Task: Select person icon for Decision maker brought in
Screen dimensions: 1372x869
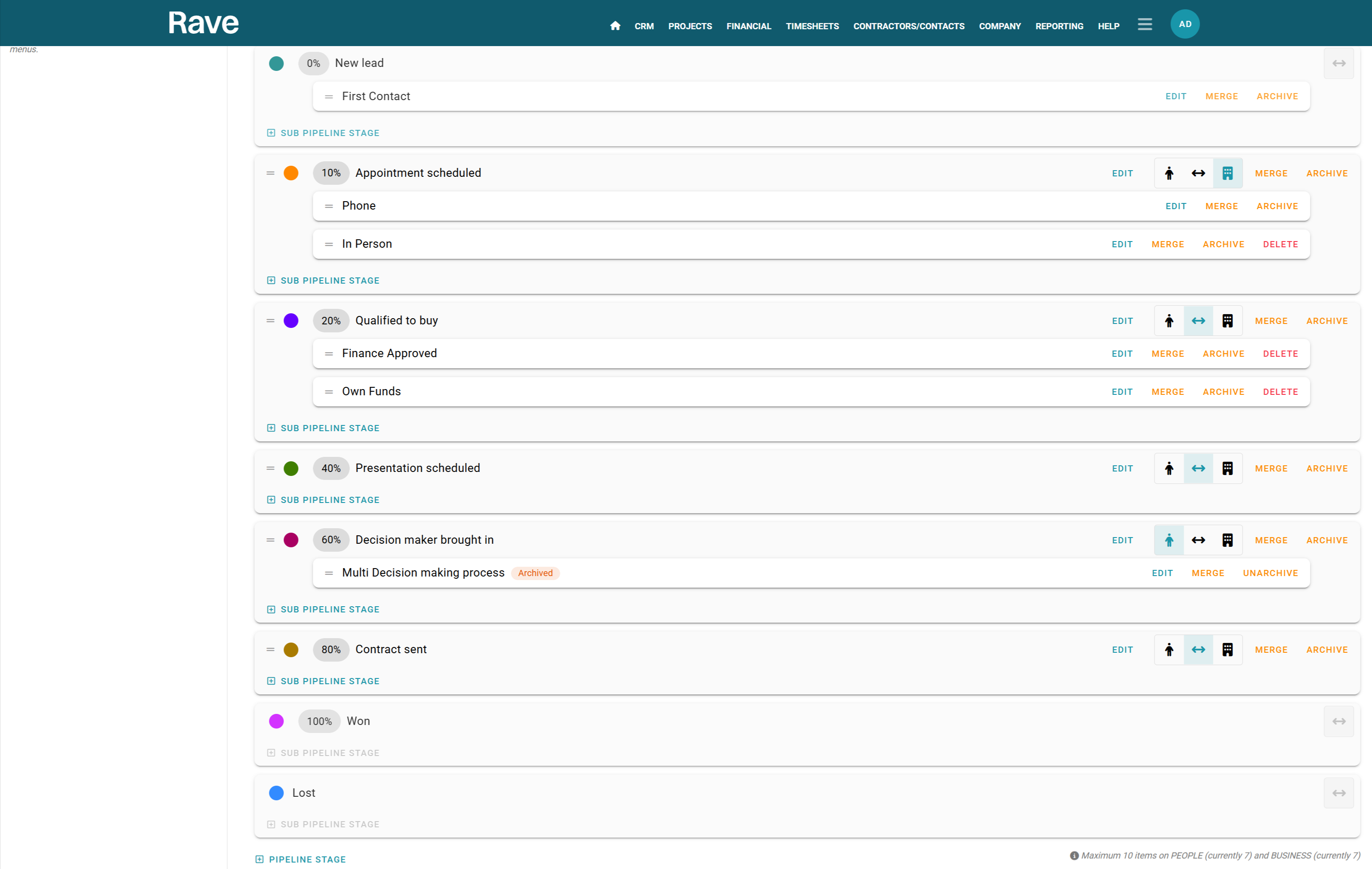Action: (1169, 540)
